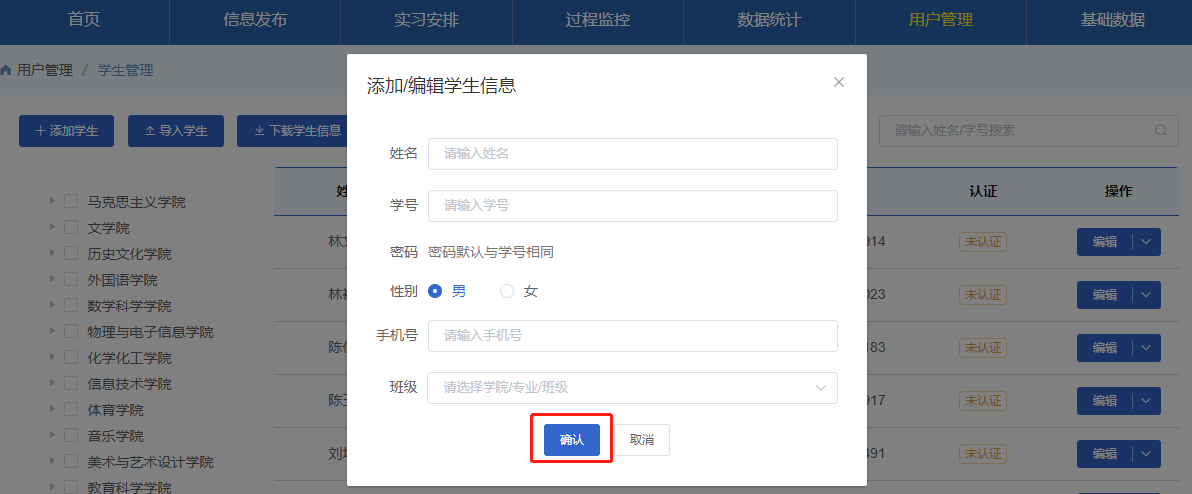
Task: Select the 男 radio button
Action: tap(435, 291)
